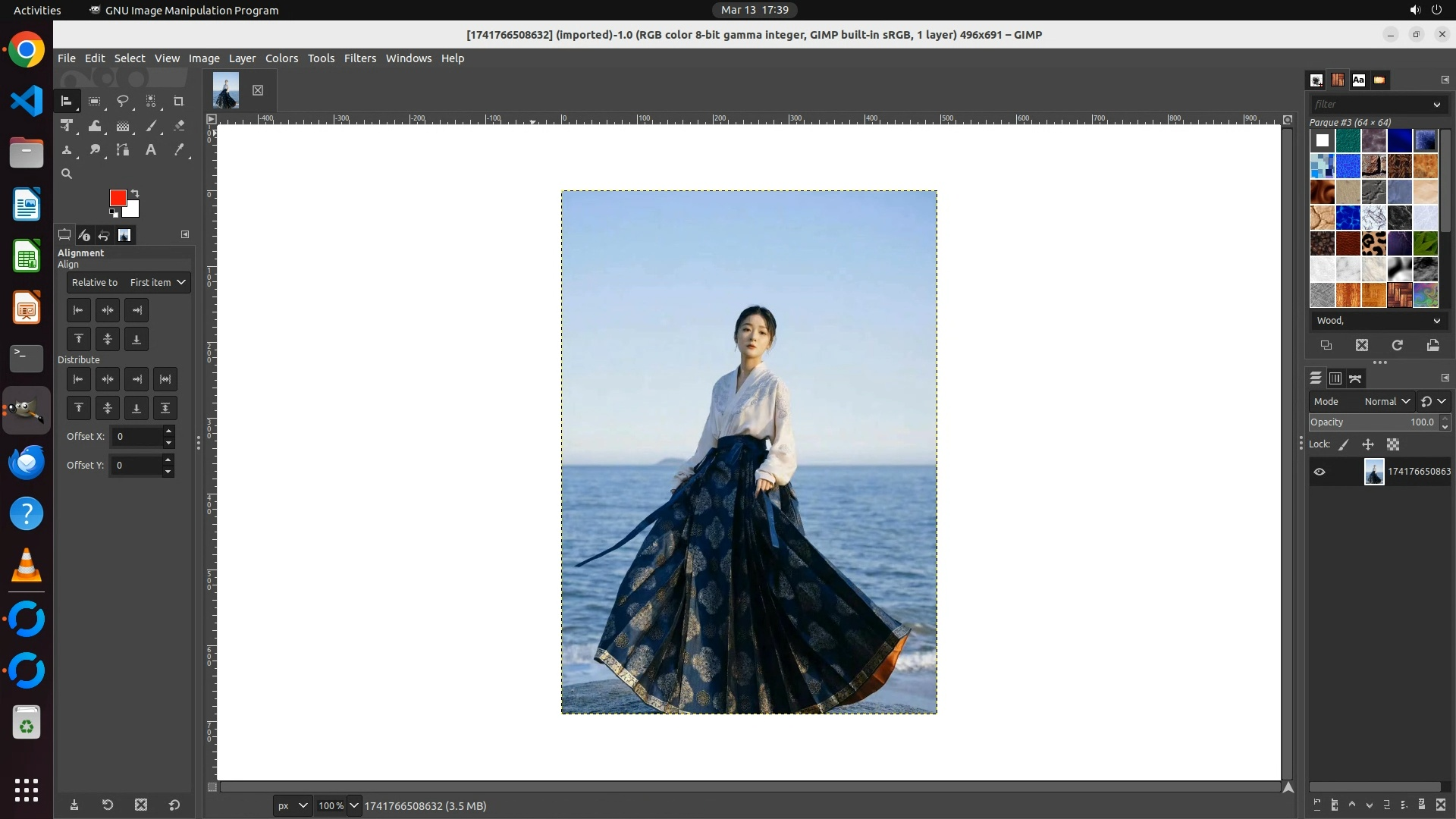1456x819 pixels.
Task: Select the Crop tool
Action: click(x=179, y=101)
